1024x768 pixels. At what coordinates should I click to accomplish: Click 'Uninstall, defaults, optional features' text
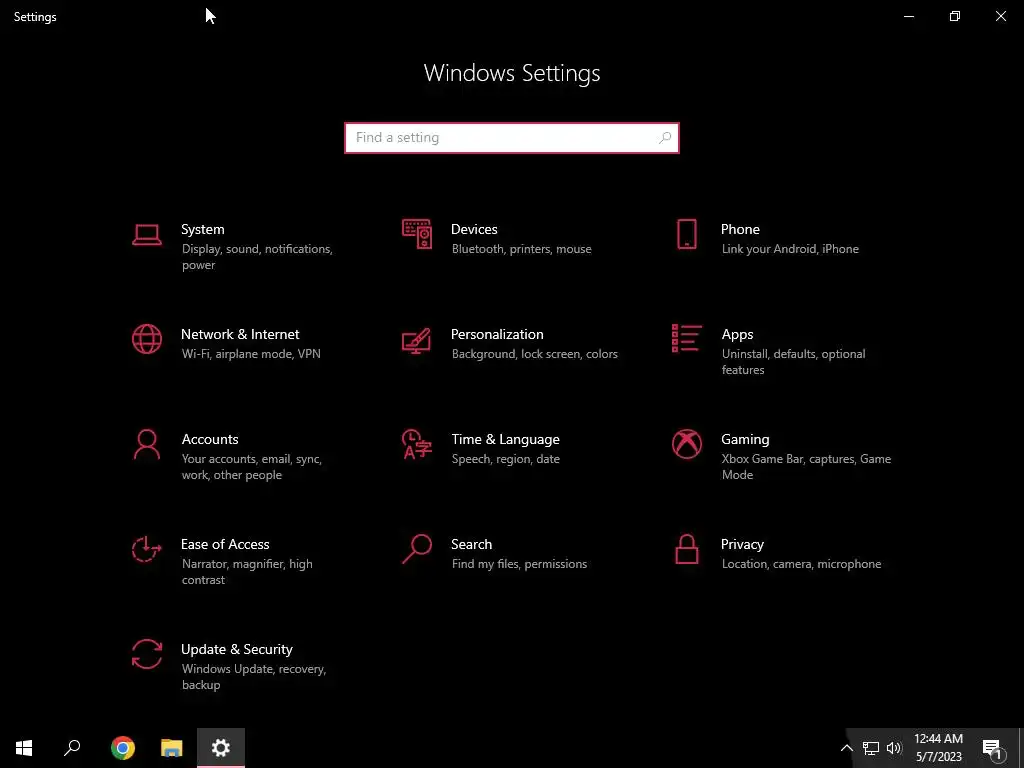[x=793, y=362]
